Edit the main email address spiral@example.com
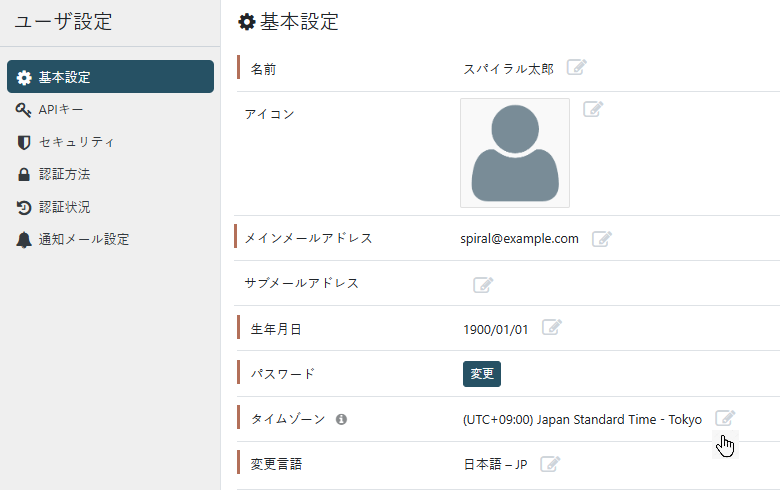 point(601,239)
